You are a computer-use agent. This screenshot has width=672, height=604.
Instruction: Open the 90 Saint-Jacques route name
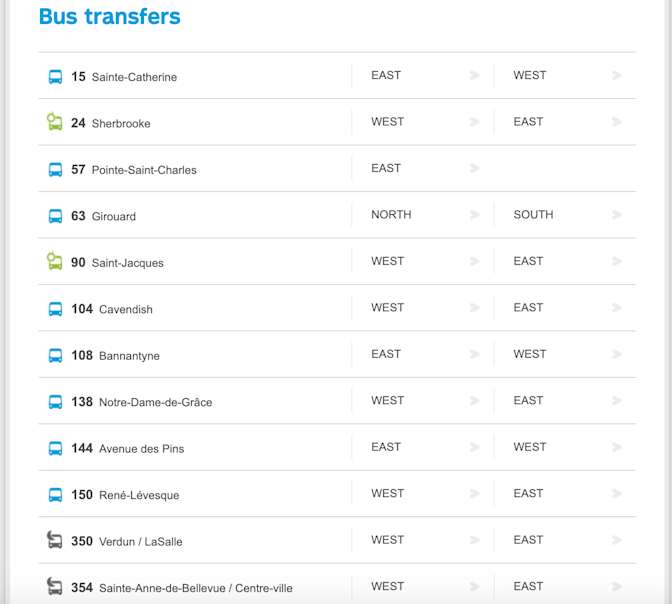point(117,262)
